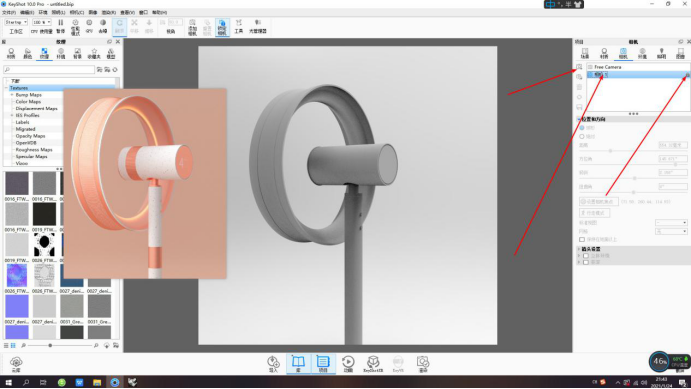Open the Tools toolbar icon

tap(238, 26)
